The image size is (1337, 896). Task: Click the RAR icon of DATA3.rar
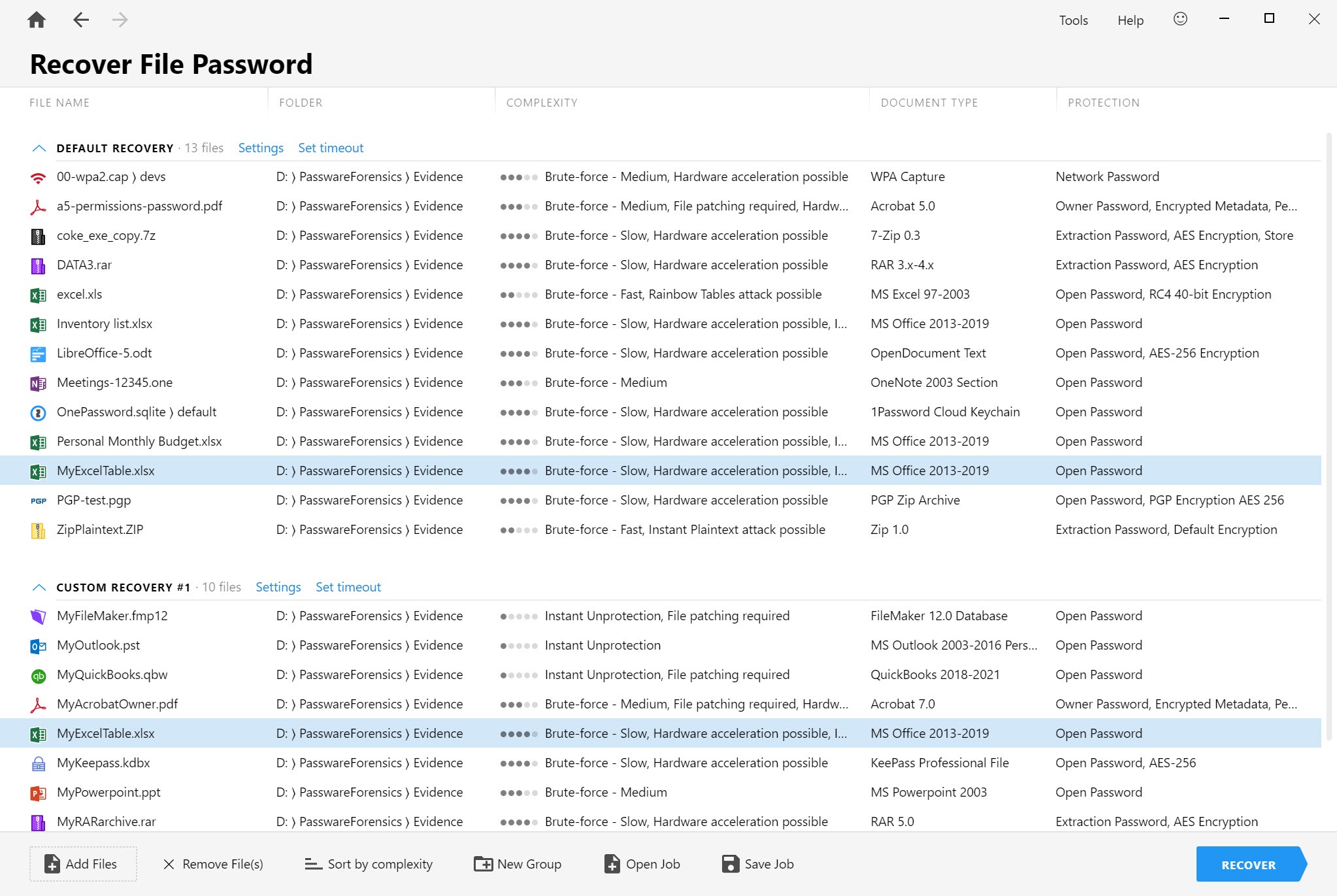click(x=39, y=265)
